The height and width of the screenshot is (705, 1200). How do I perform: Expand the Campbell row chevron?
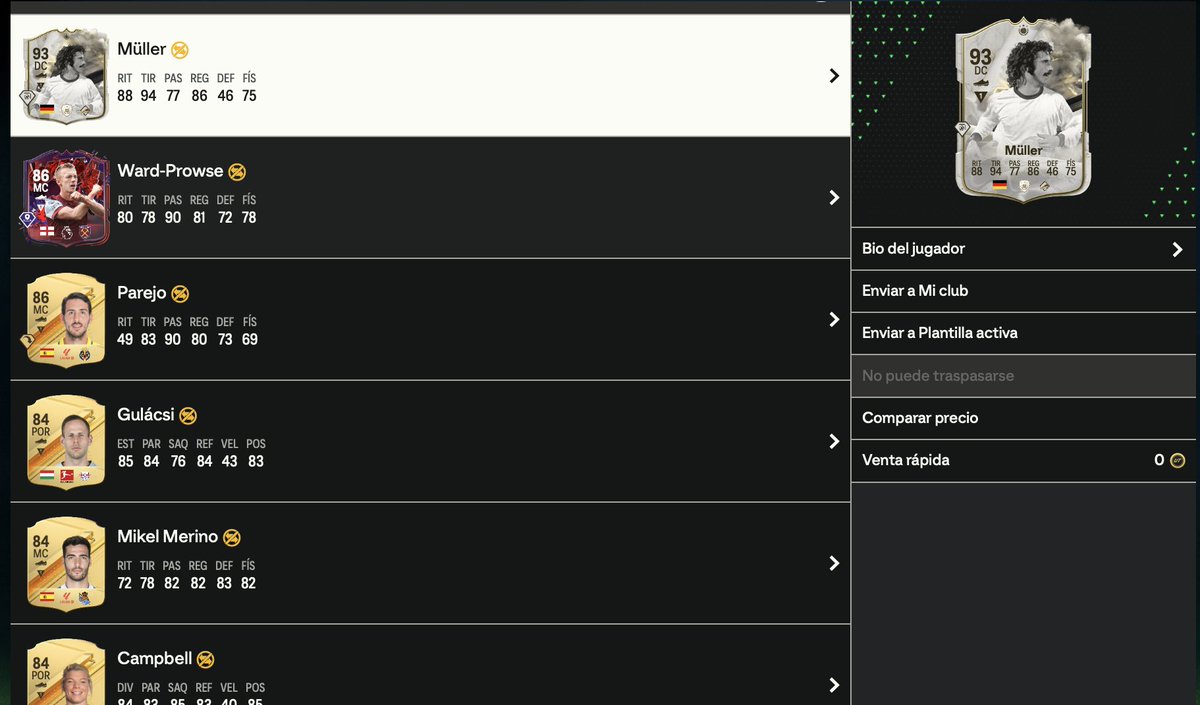834,686
